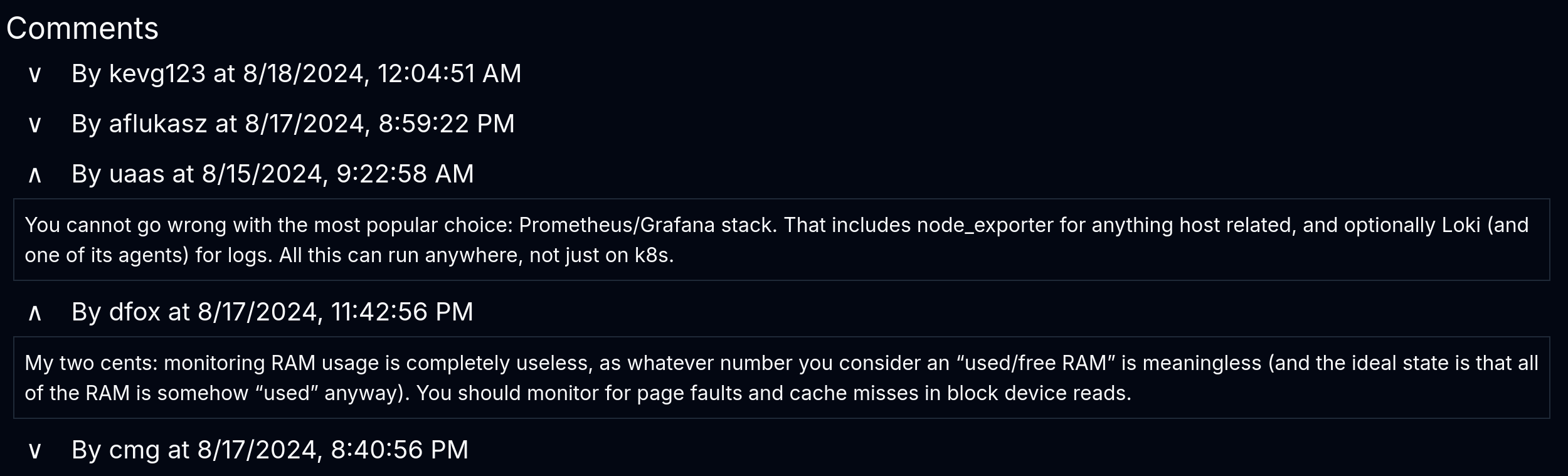Expand the cmg comment chevron
The height and width of the screenshot is (476, 1568).
tap(35, 450)
